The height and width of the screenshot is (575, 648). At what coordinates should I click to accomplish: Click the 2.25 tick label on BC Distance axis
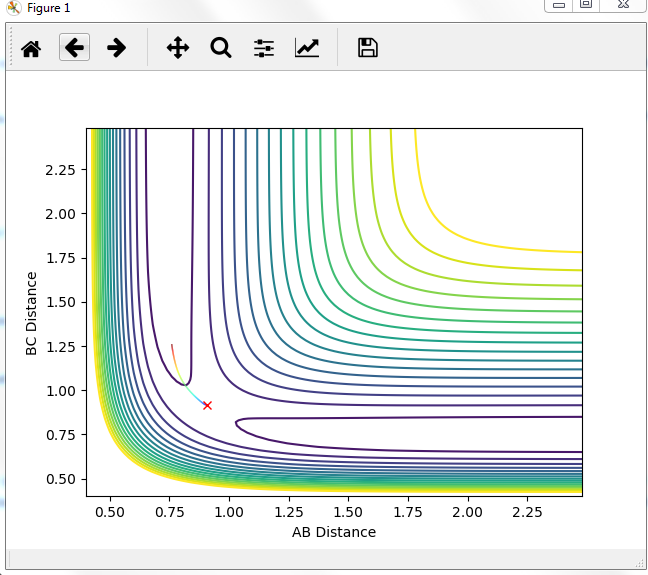point(62,169)
